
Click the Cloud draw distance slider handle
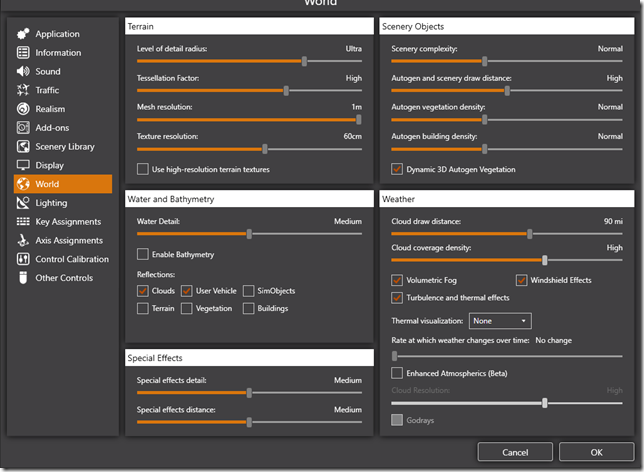click(x=530, y=234)
